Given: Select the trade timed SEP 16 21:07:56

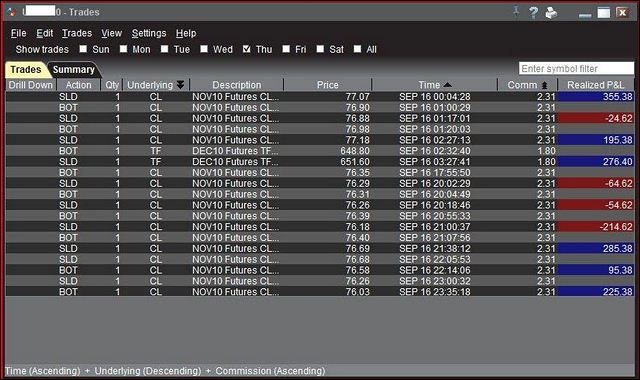Looking at the screenshot, I should pyautogui.click(x=320, y=238).
